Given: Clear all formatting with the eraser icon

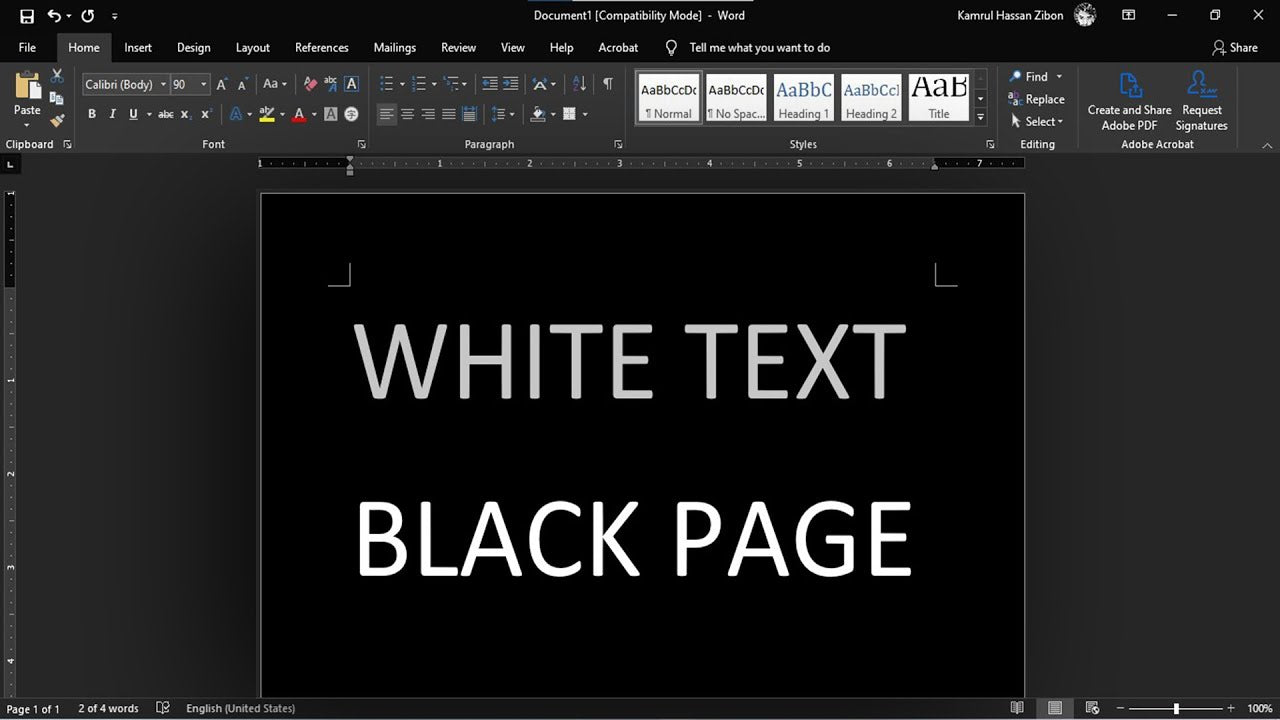Looking at the screenshot, I should (310, 85).
